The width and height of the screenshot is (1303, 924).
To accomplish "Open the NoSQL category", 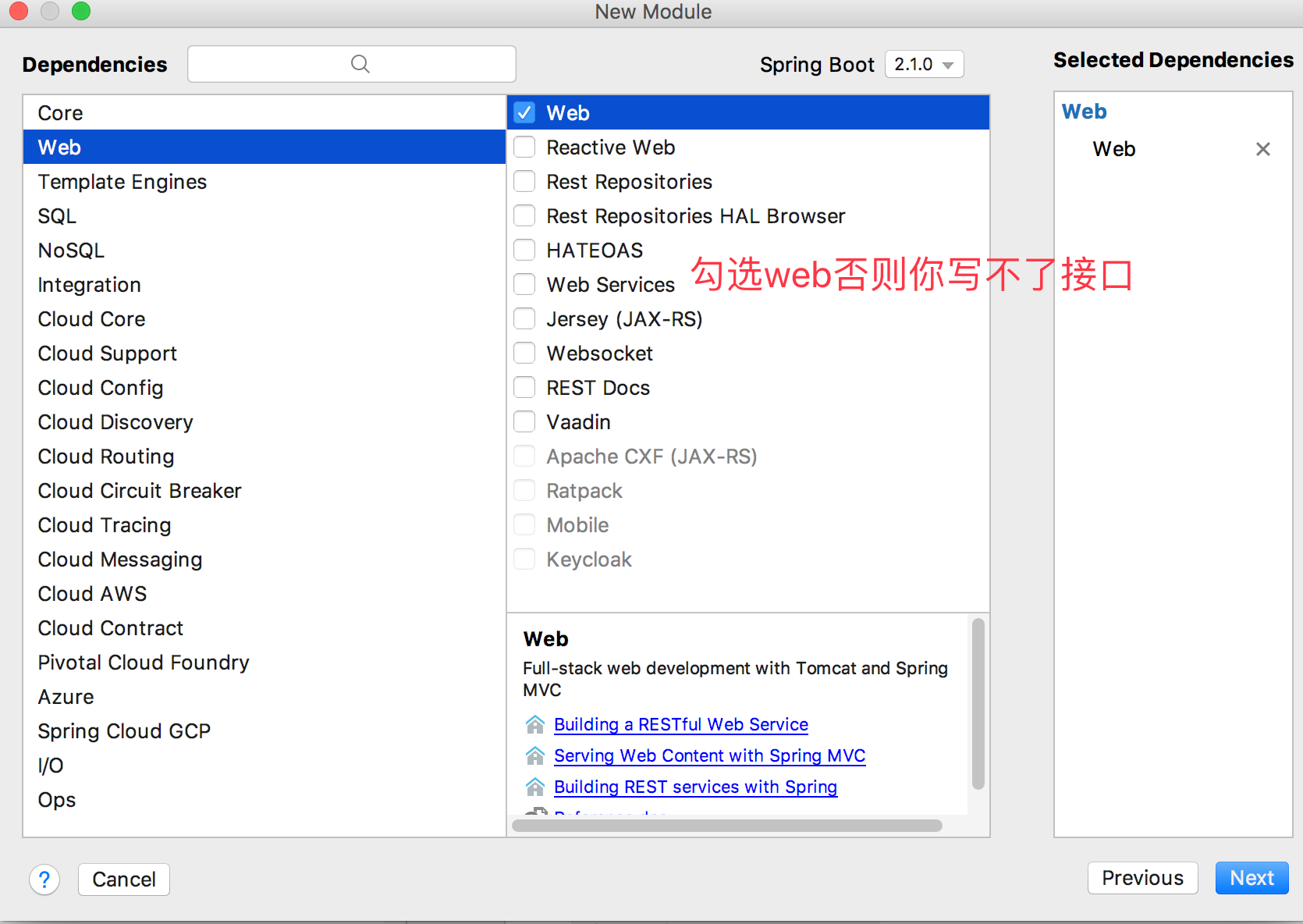I will tap(265, 251).
